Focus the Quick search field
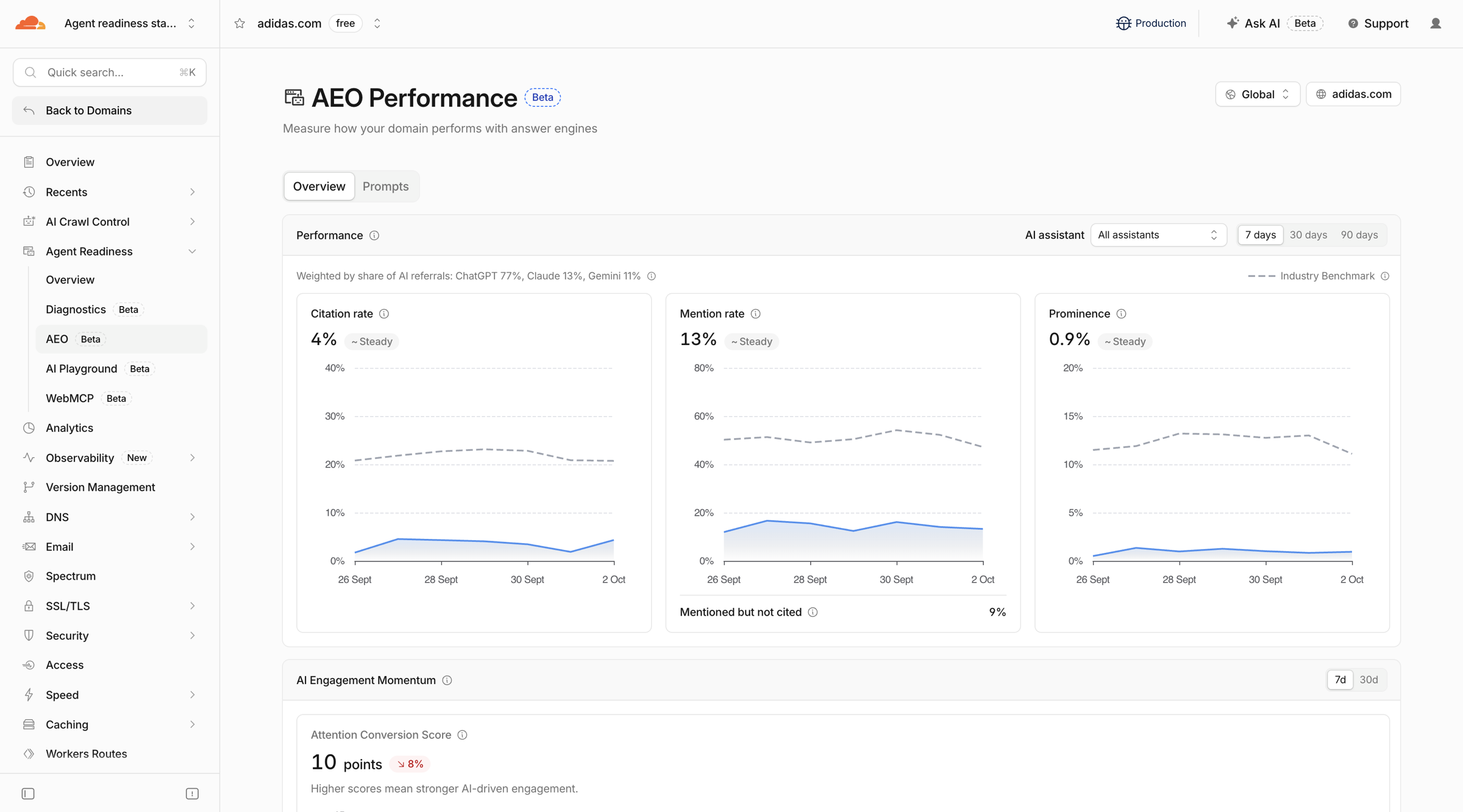The image size is (1463, 812). (x=110, y=73)
